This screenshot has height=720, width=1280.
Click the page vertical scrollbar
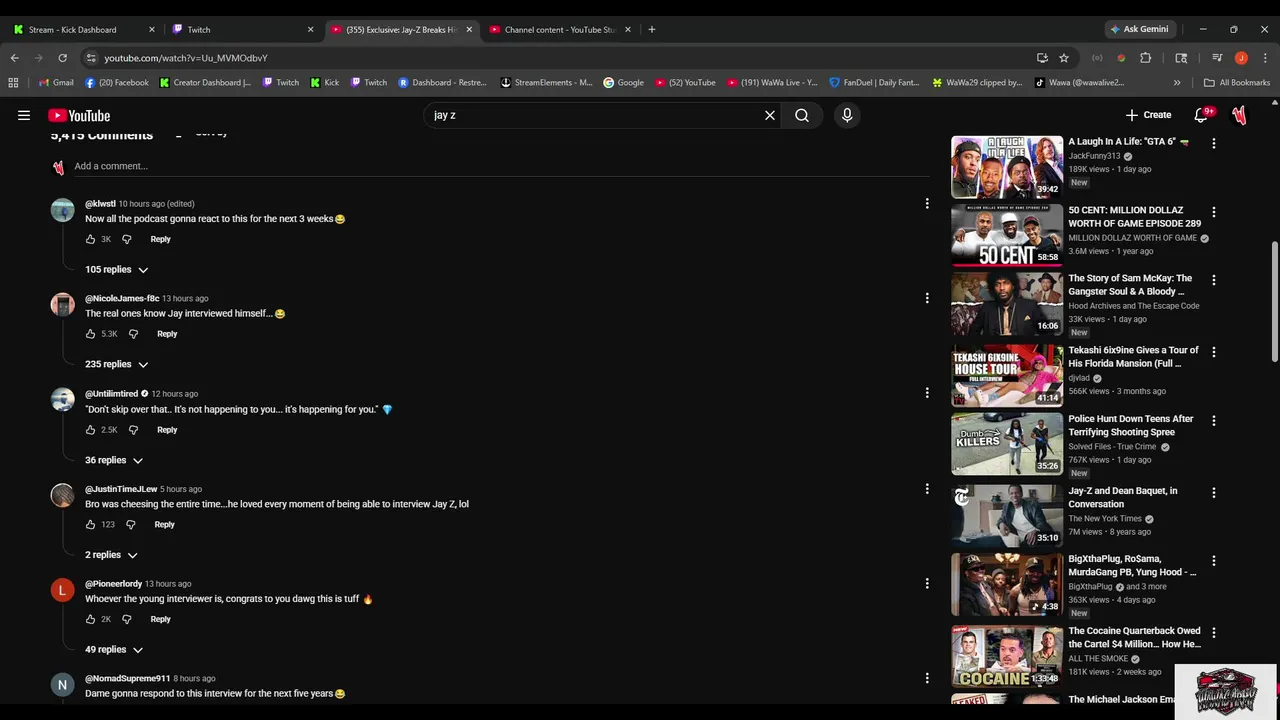1274,302
